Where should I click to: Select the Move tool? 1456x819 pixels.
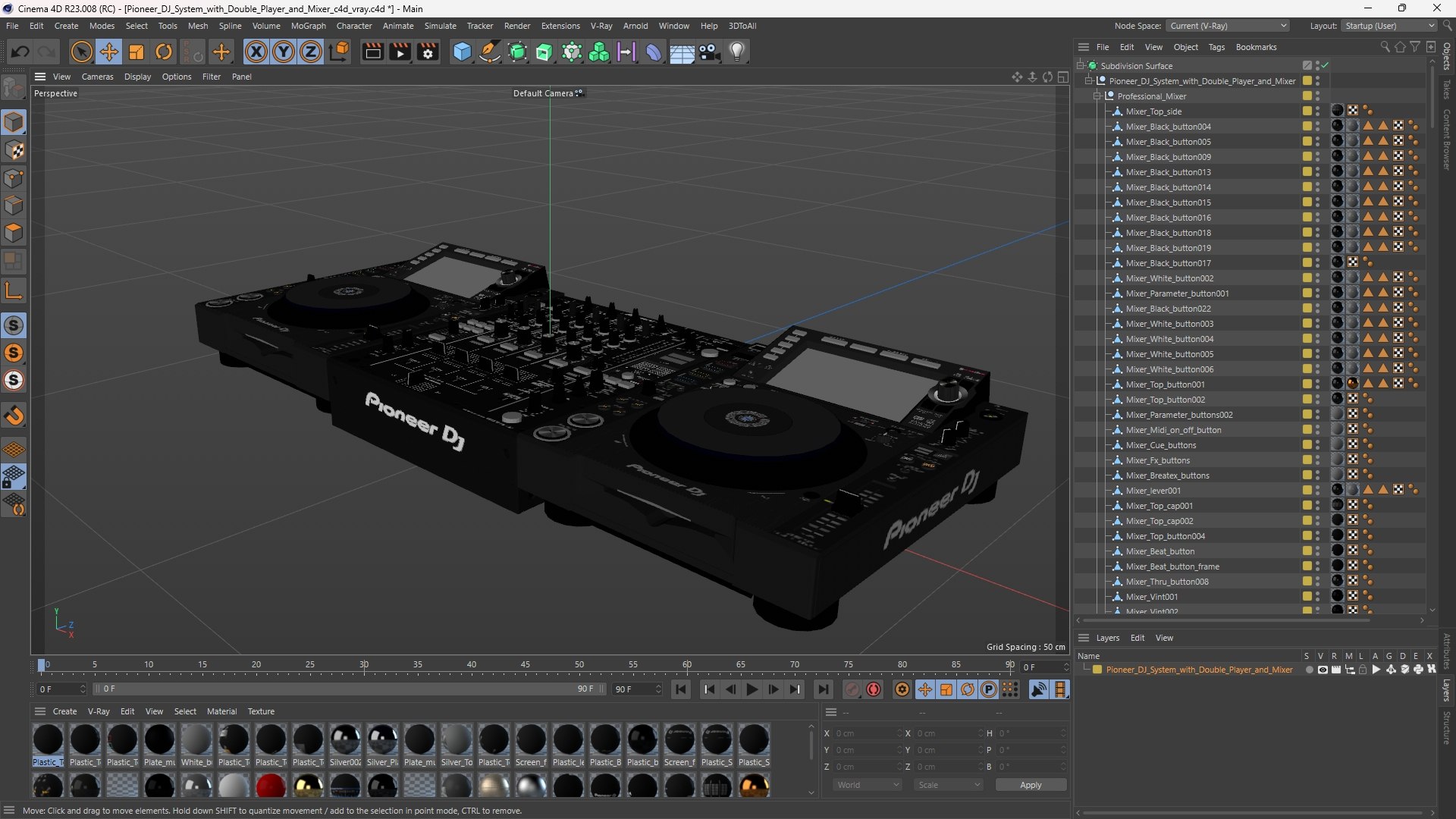109,52
